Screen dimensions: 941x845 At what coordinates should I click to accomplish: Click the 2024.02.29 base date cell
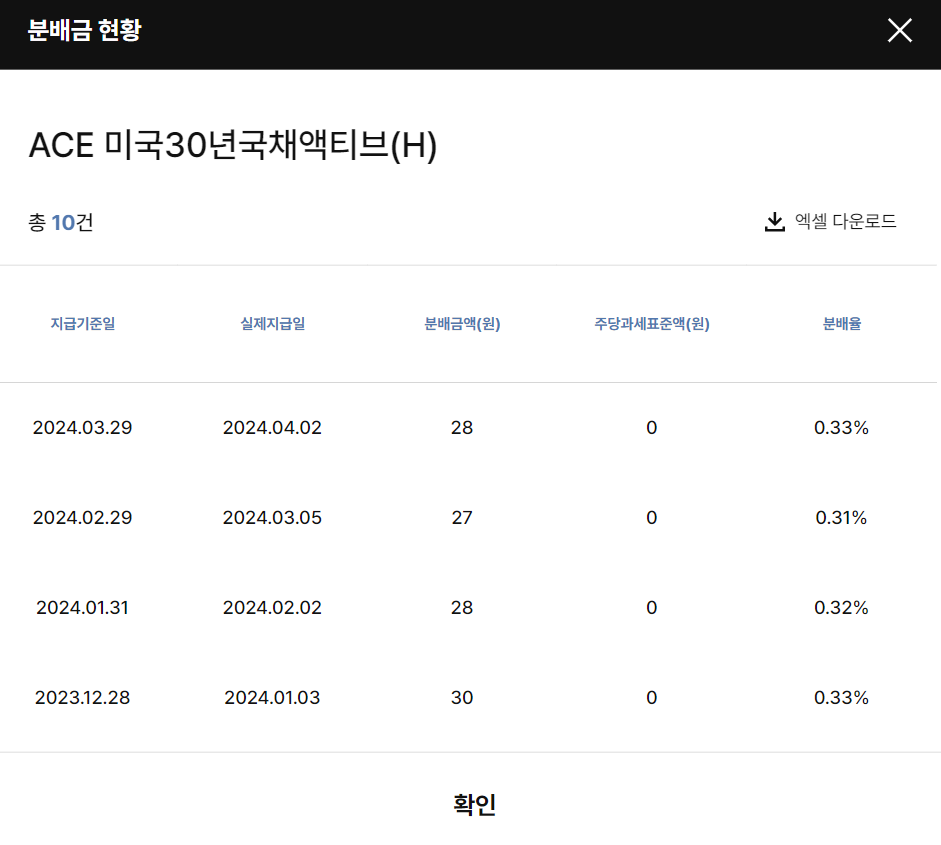tap(82, 517)
